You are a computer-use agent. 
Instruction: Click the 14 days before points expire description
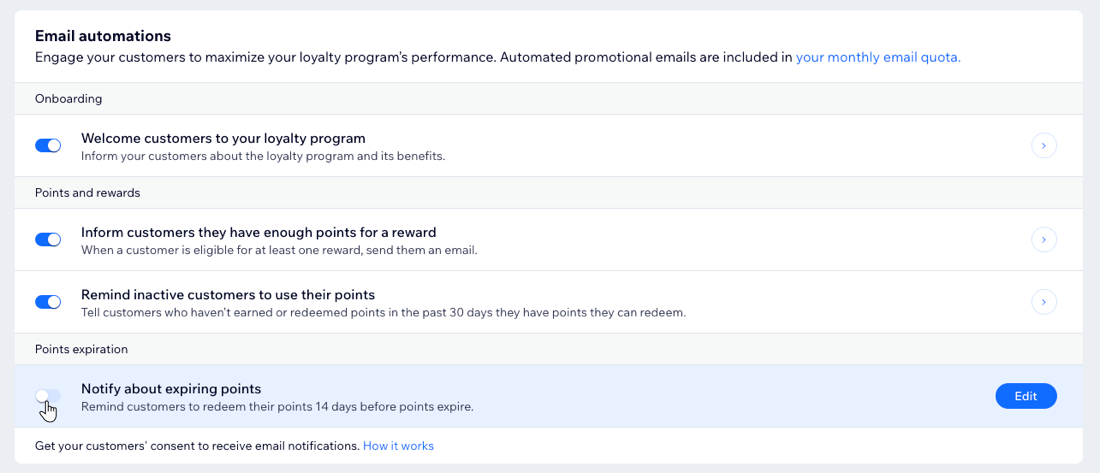(277, 406)
